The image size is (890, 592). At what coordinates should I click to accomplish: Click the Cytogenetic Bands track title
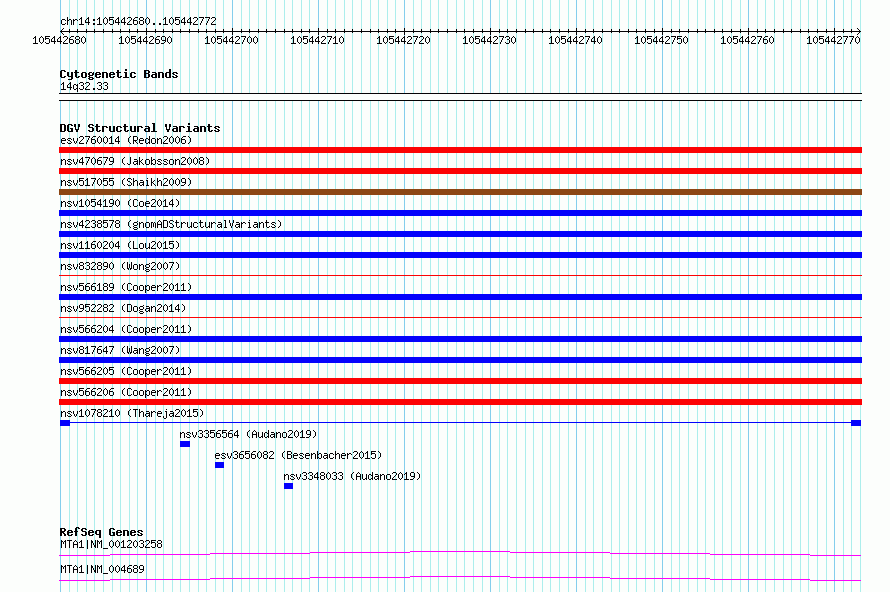tap(119, 74)
